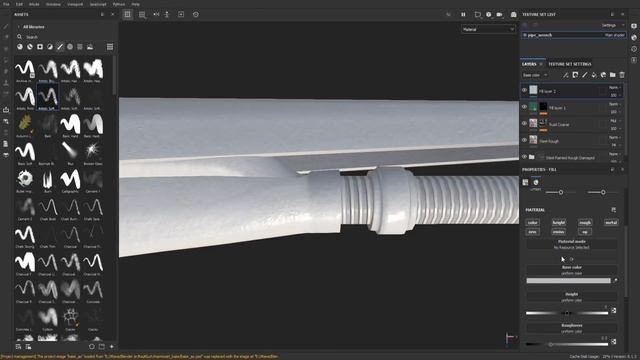The width and height of the screenshot is (640, 360).
Task: Open the Mode menu
Action: 34,4
